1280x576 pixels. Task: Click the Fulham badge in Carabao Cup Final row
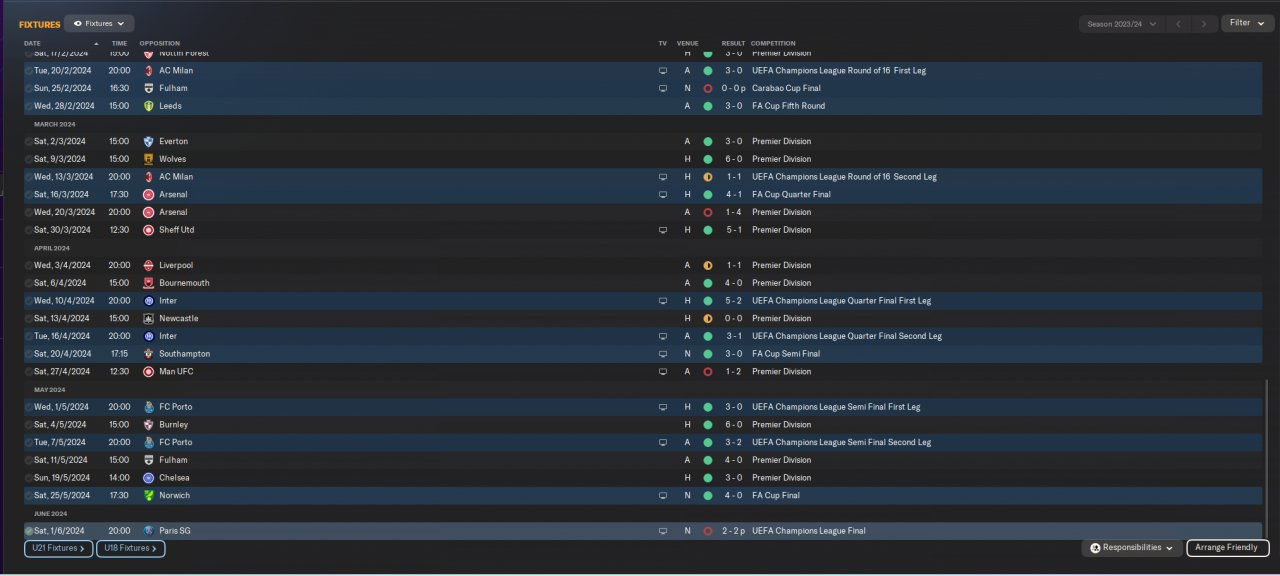point(148,88)
